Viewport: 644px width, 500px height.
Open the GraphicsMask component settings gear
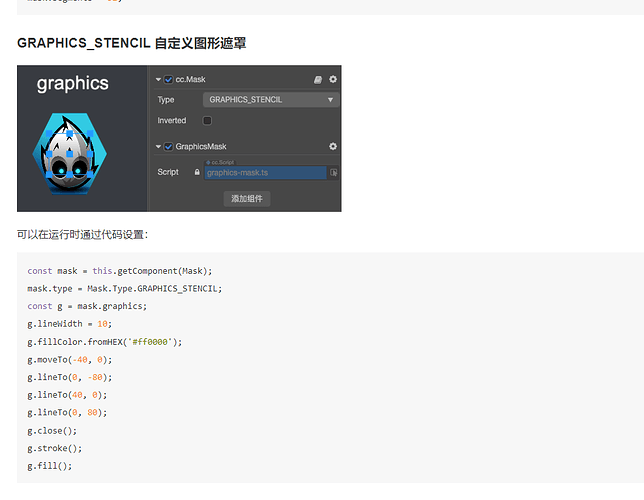pos(333,146)
